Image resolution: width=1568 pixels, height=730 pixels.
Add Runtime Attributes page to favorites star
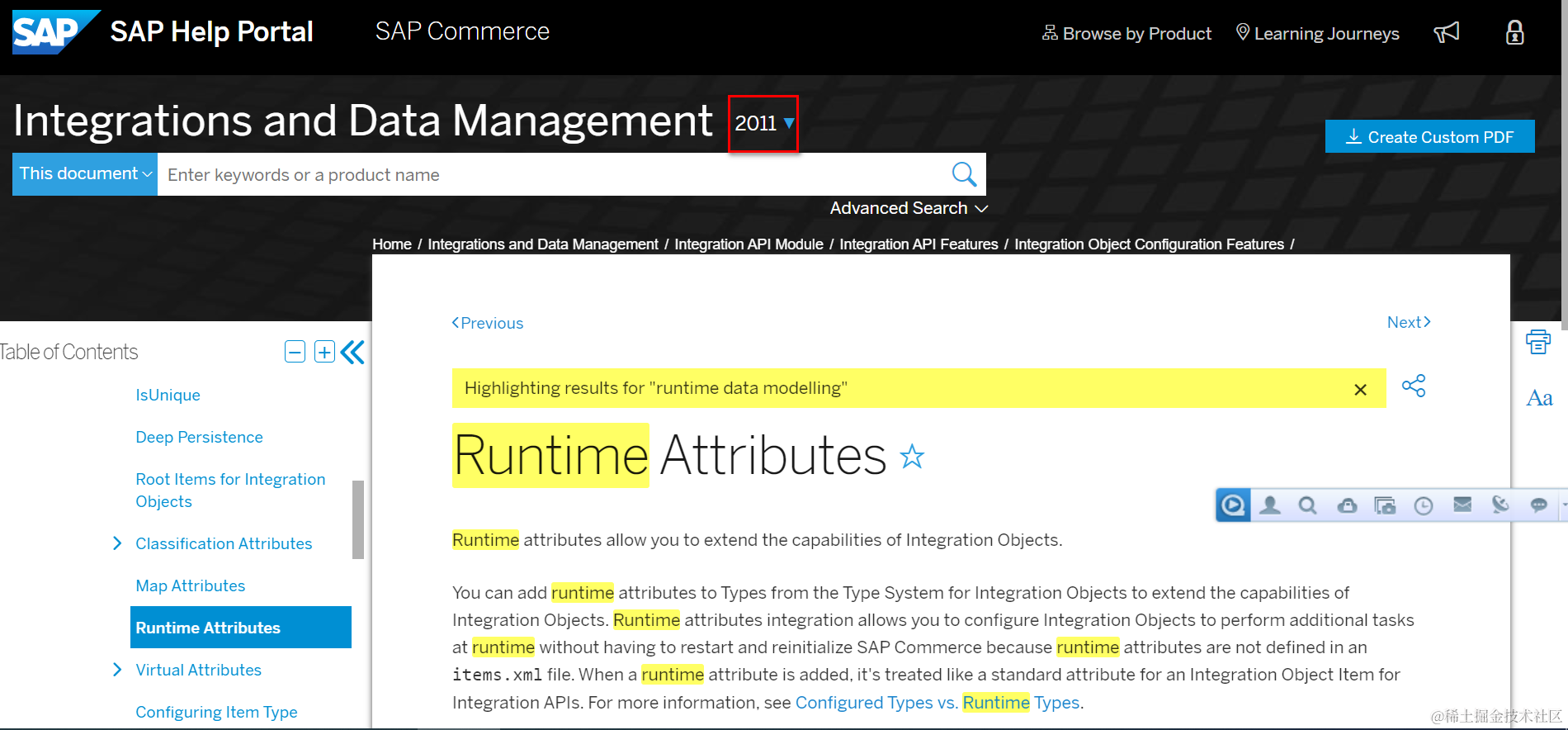tap(912, 457)
